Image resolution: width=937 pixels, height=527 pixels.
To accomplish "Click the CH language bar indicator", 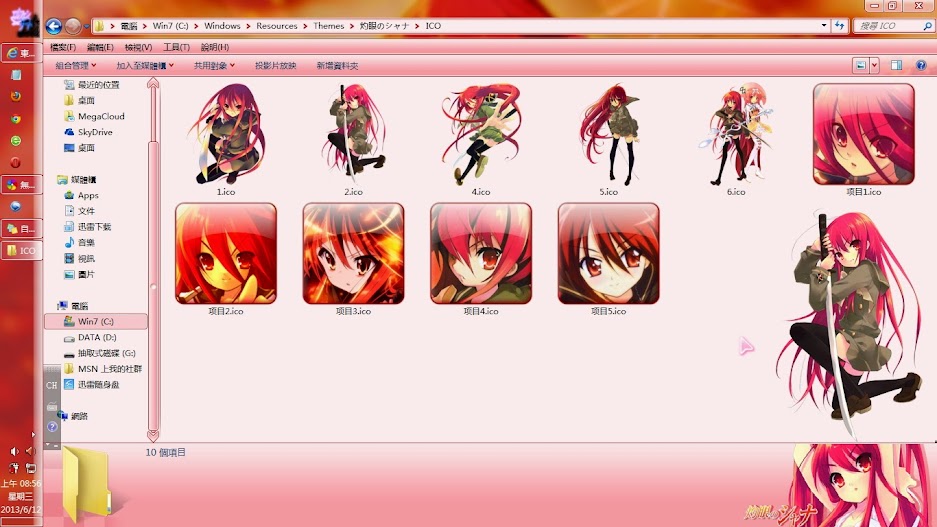I will [51, 385].
